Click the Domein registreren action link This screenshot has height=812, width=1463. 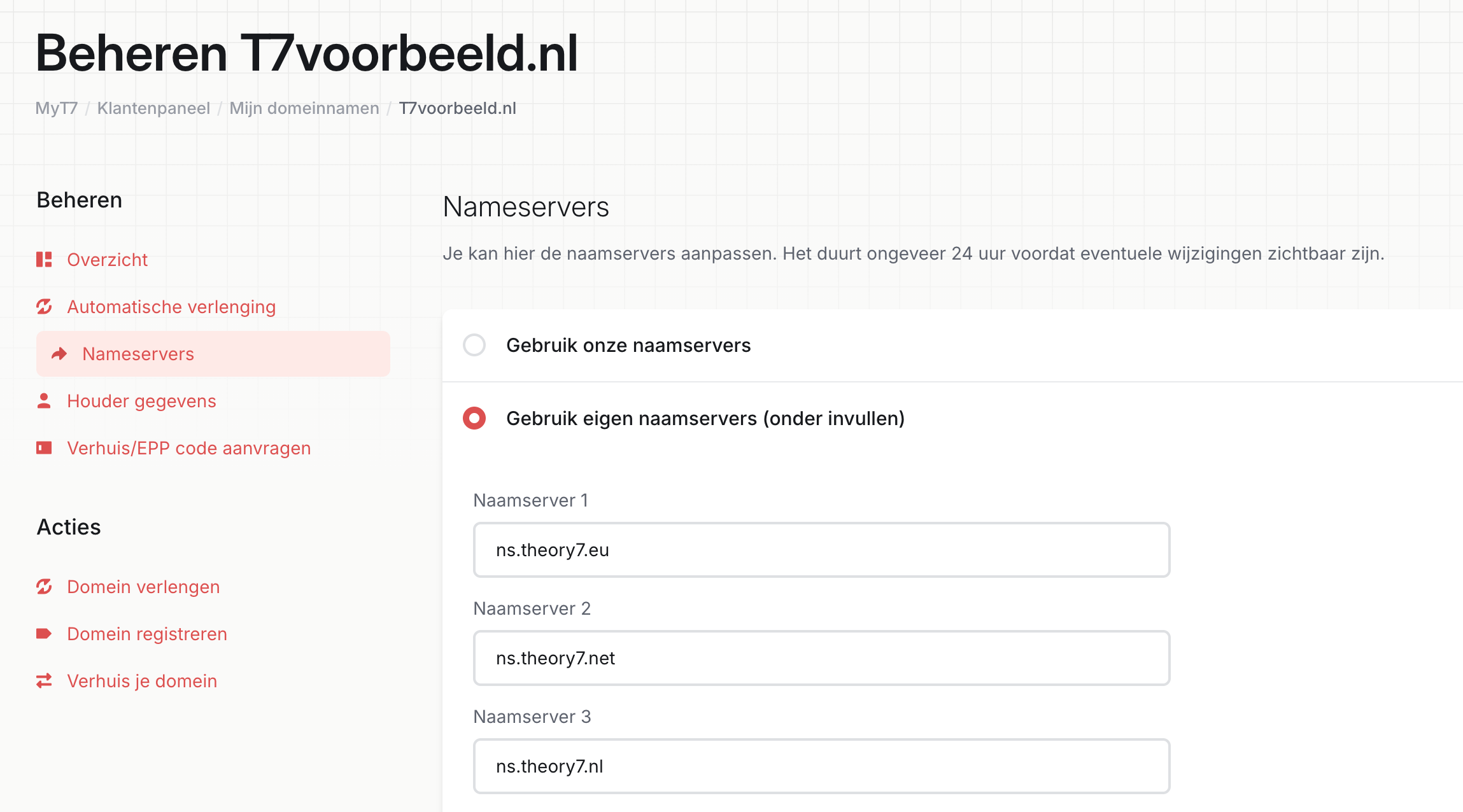click(x=147, y=634)
